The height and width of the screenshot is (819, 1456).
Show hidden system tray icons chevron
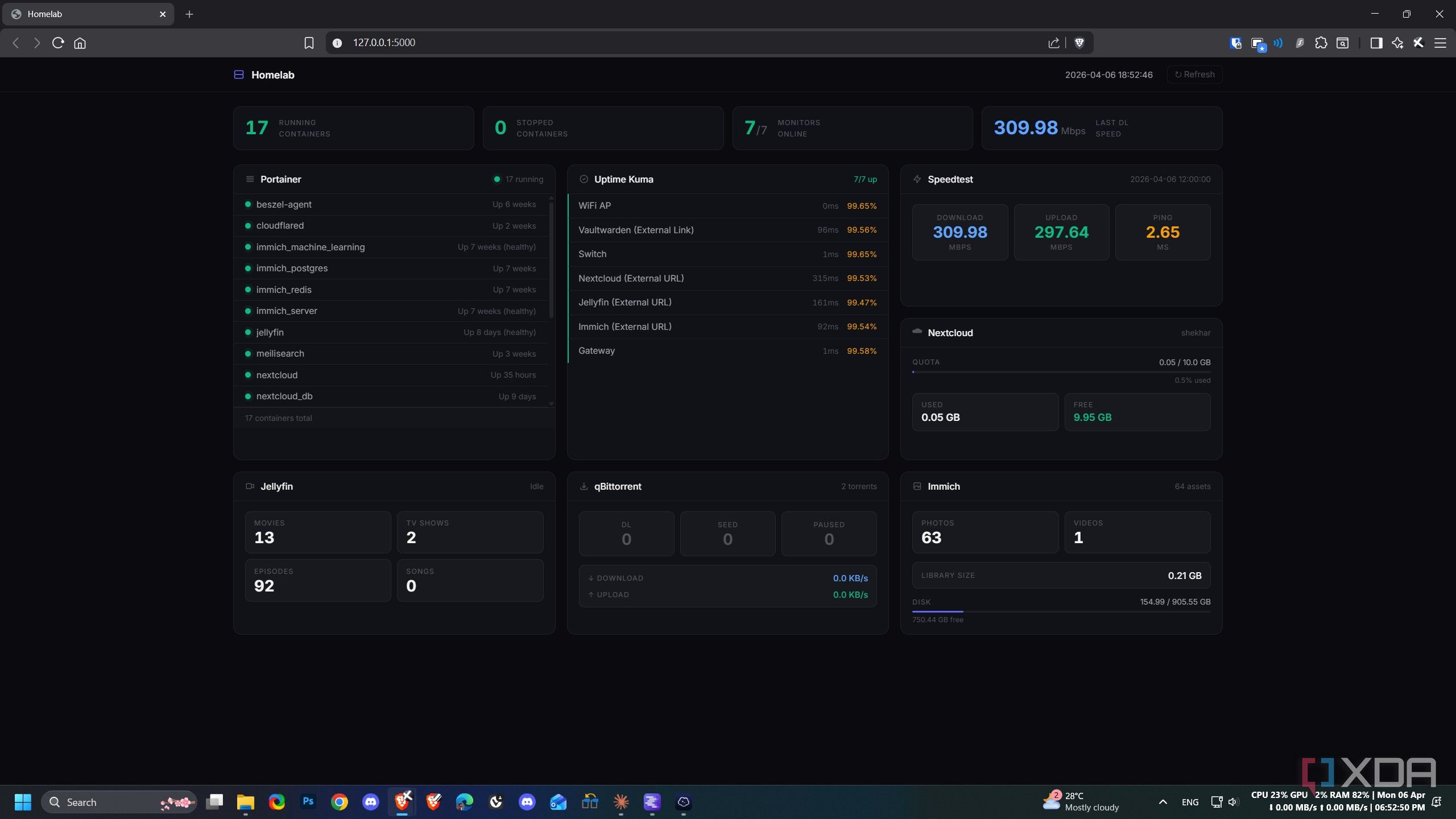pos(1163,802)
